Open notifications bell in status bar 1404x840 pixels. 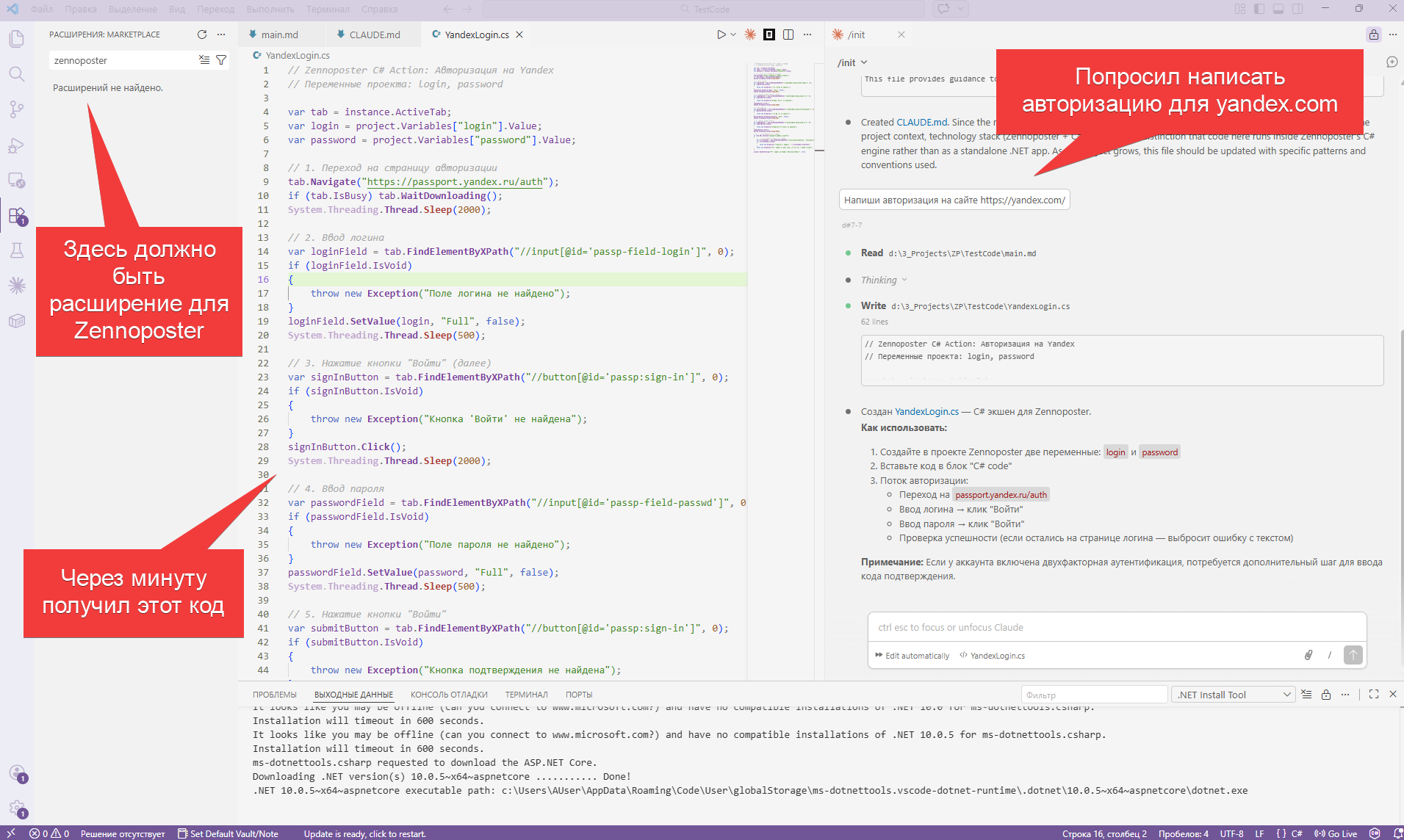(1397, 833)
